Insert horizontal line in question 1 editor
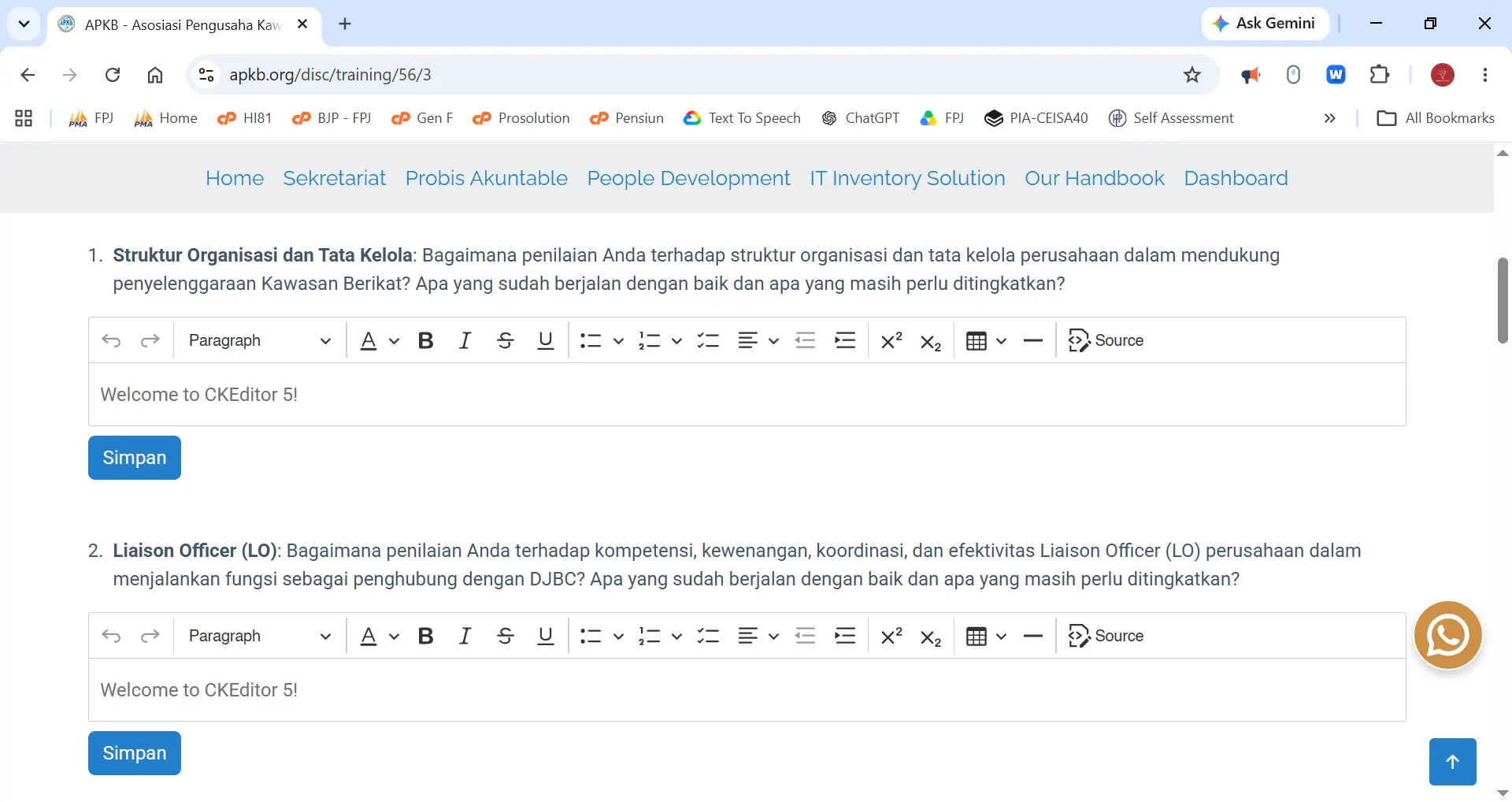1512x802 pixels. (1033, 340)
